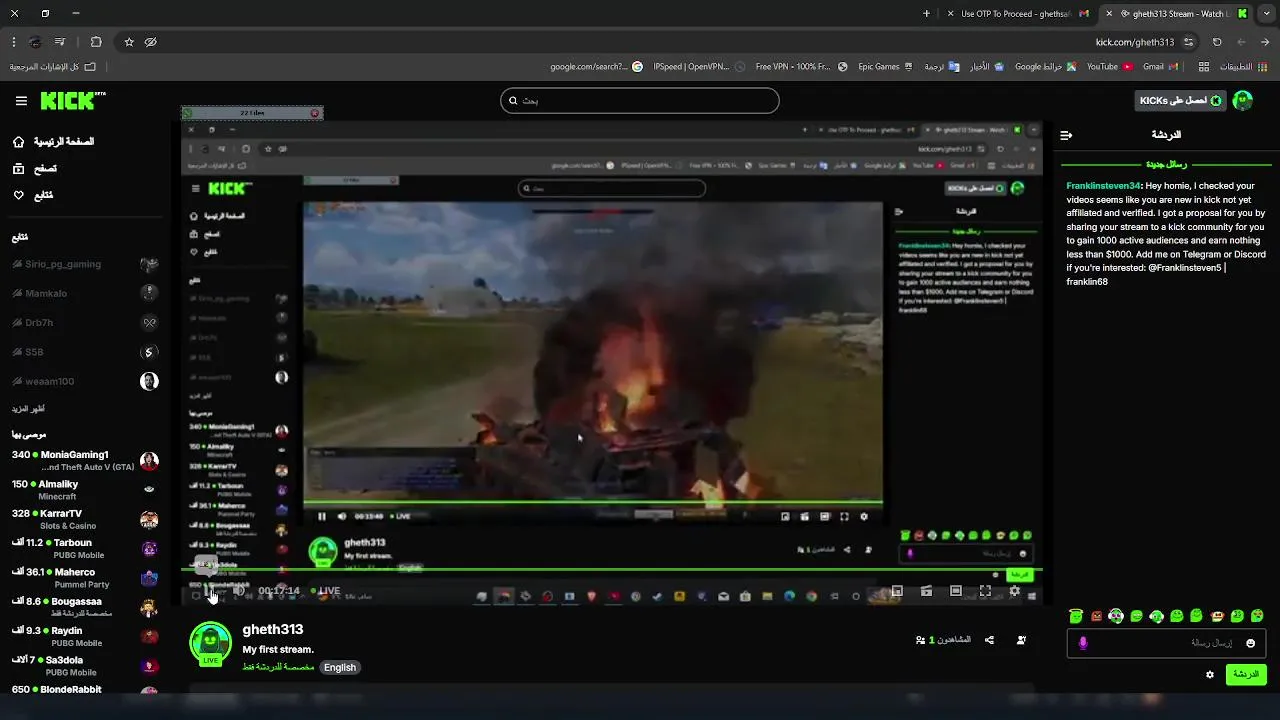
Task: Open recommended channel MoniaGaming1
Action: [85, 460]
